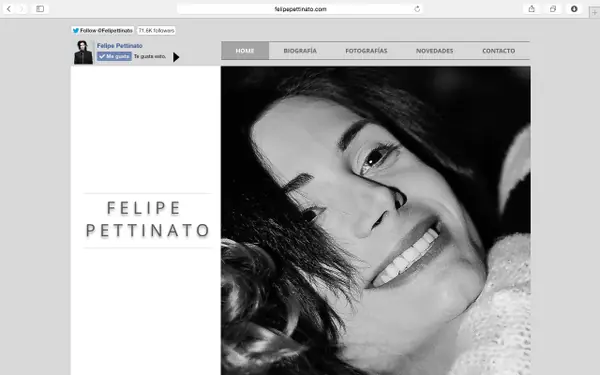Open Felipe Pettinato Facebook page link
Viewport: 600px width, 375px height.
[120, 46]
